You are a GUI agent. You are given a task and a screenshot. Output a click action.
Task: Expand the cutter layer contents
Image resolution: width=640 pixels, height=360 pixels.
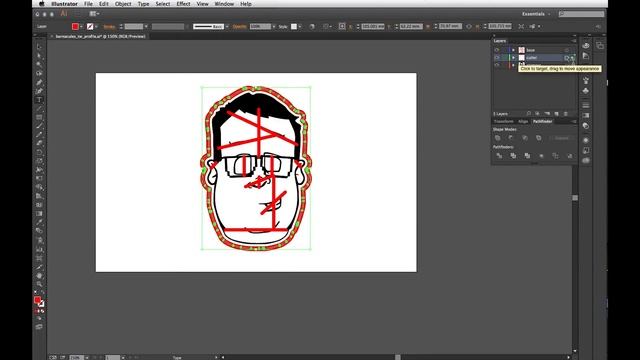[x=513, y=58]
